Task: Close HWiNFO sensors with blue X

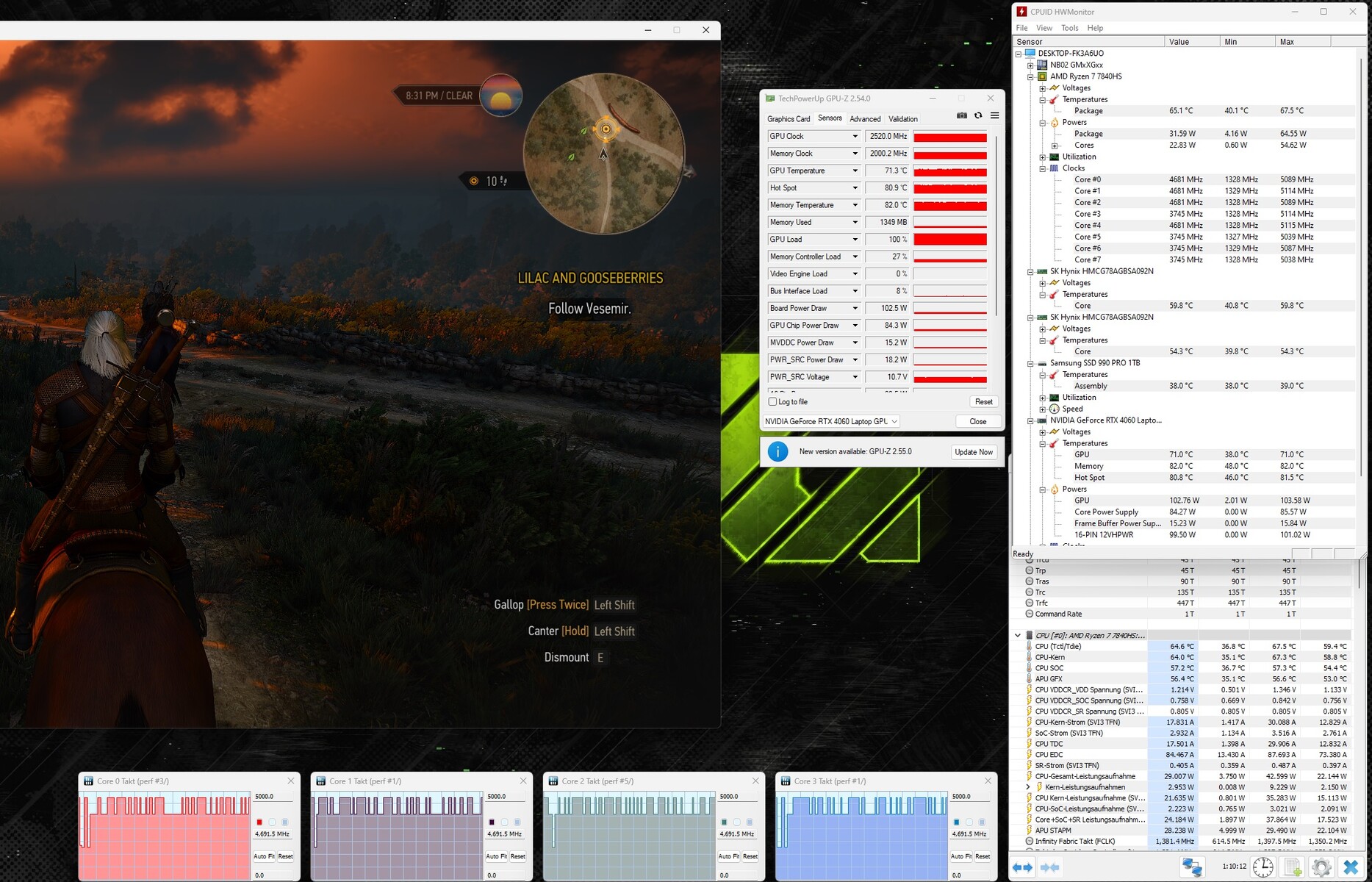Action: [x=1350, y=867]
